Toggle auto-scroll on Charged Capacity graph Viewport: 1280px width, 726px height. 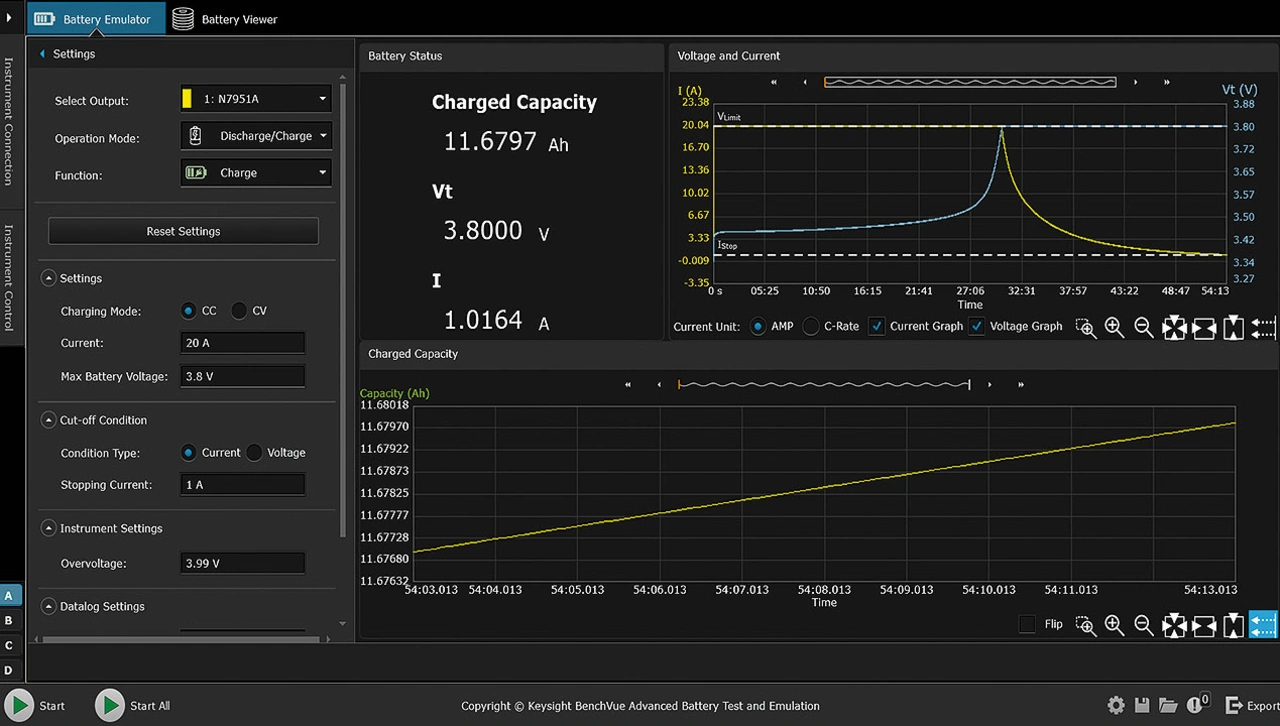tap(1263, 625)
